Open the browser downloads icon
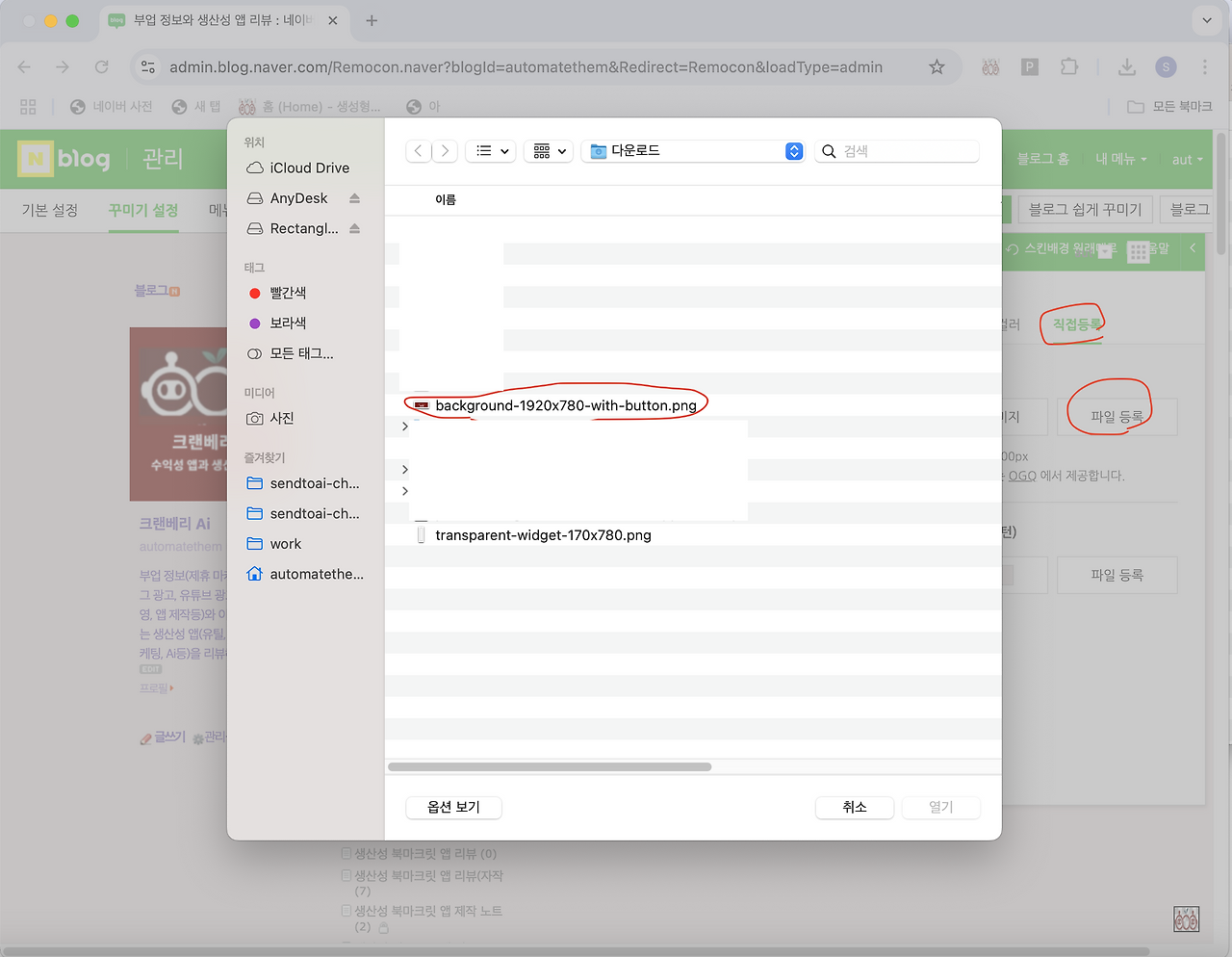Image resolution: width=1232 pixels, height=957 pixels. tap(1126, 67)
